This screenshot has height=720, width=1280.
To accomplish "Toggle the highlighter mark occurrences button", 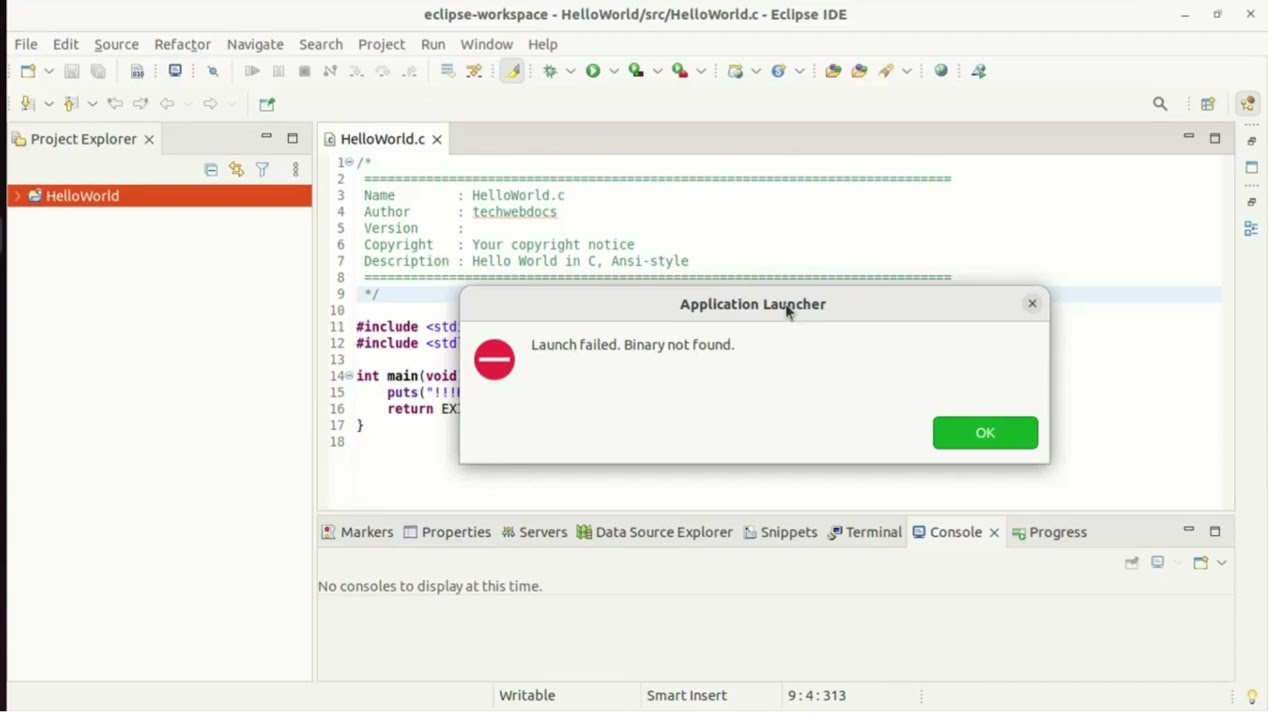I will point(512,71).
